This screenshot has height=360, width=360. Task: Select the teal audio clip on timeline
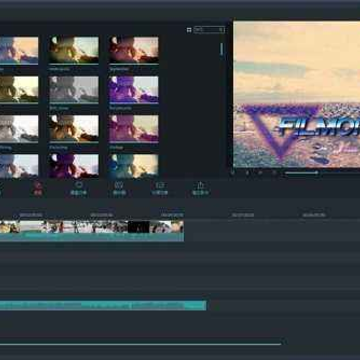coord(103,305)
